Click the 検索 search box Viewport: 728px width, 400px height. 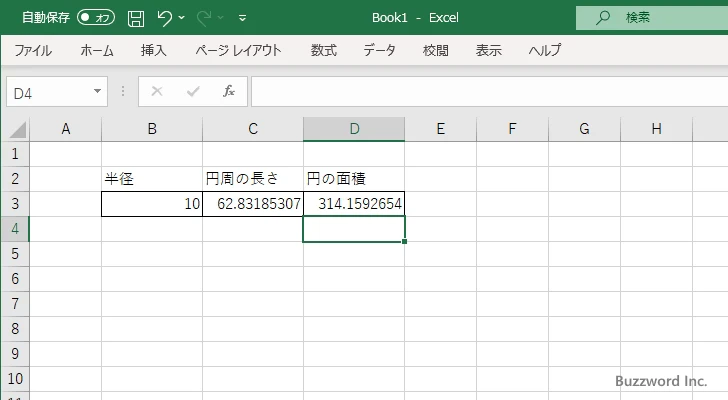(x=652, y=18)
